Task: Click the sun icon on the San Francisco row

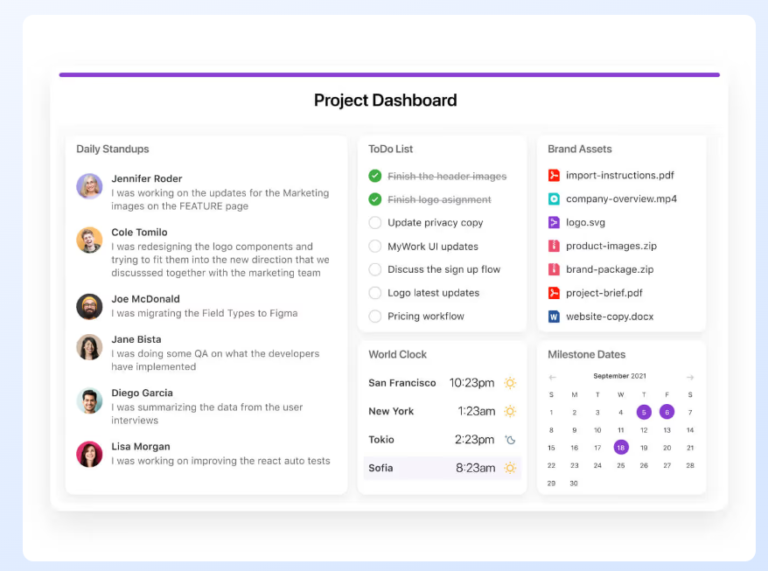Action: 510,383
